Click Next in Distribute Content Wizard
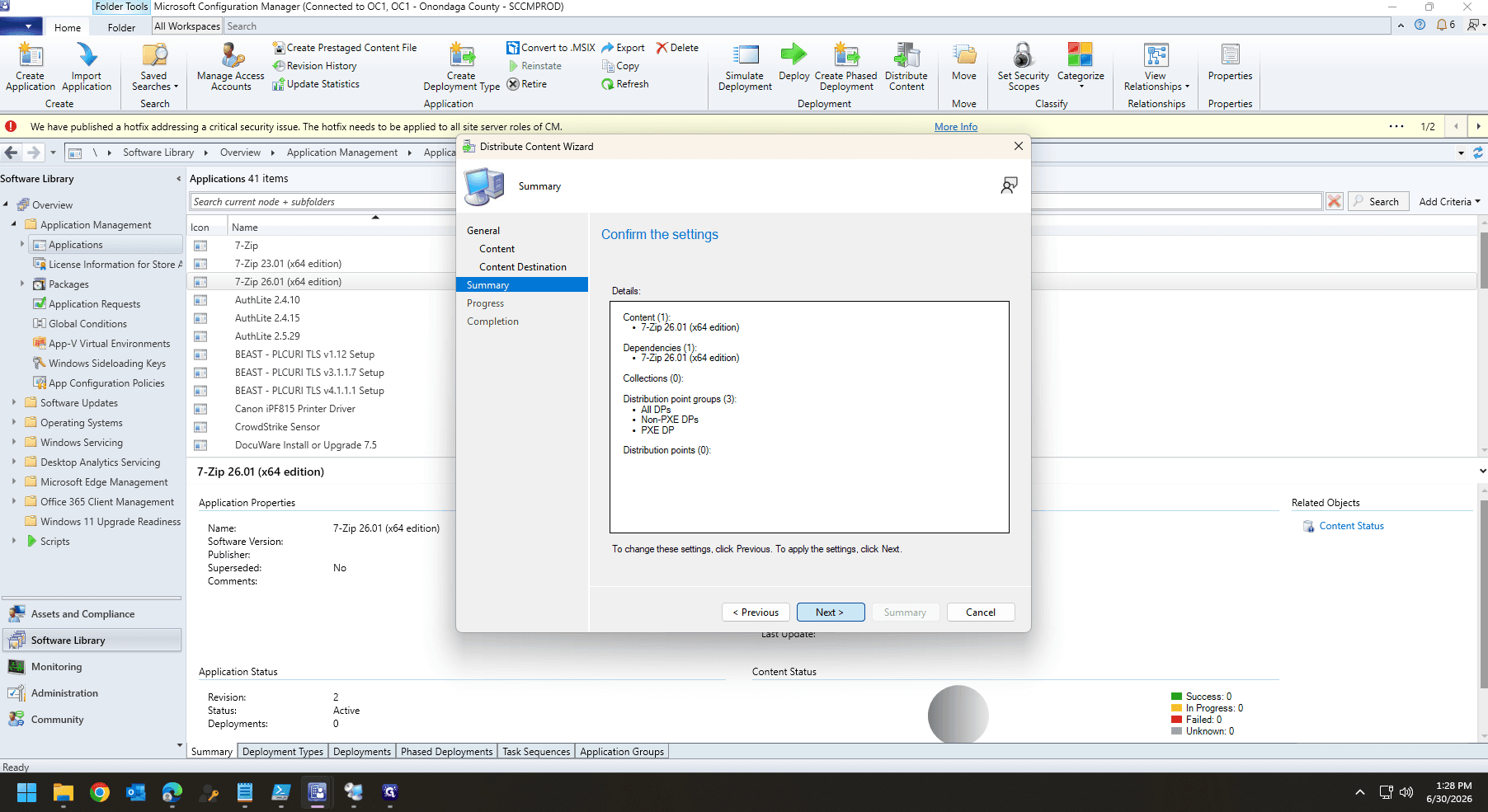 pyautogui.click(x=830, y=613)
